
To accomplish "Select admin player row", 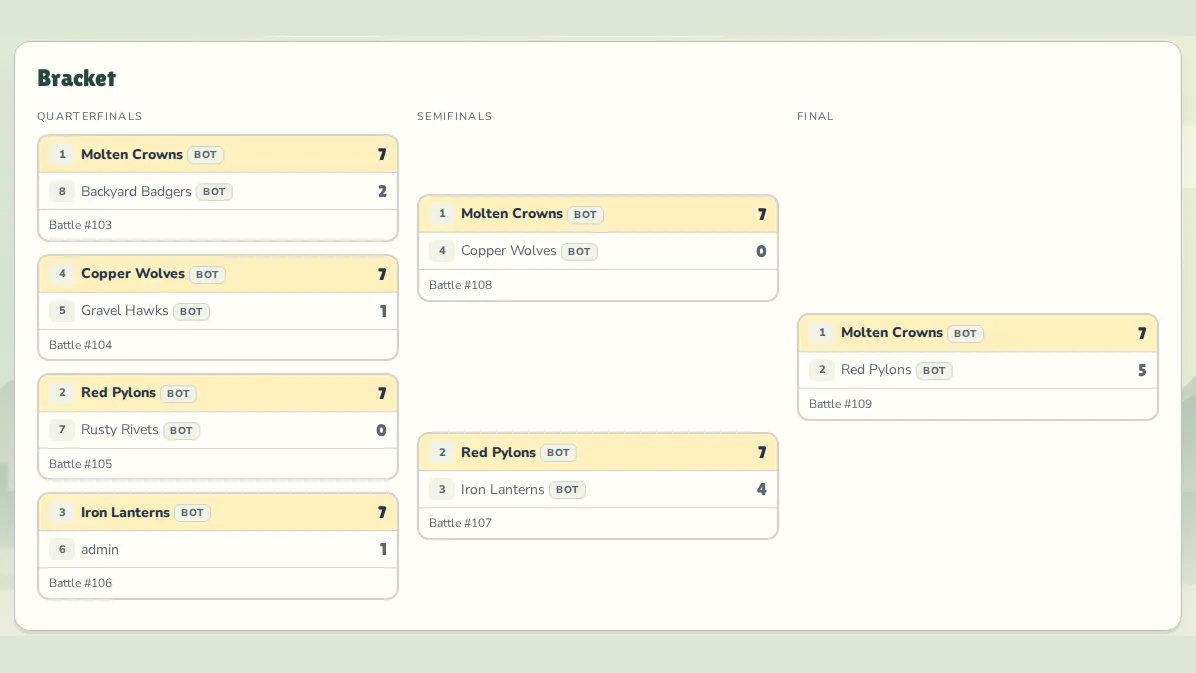I will click(217, 549).
